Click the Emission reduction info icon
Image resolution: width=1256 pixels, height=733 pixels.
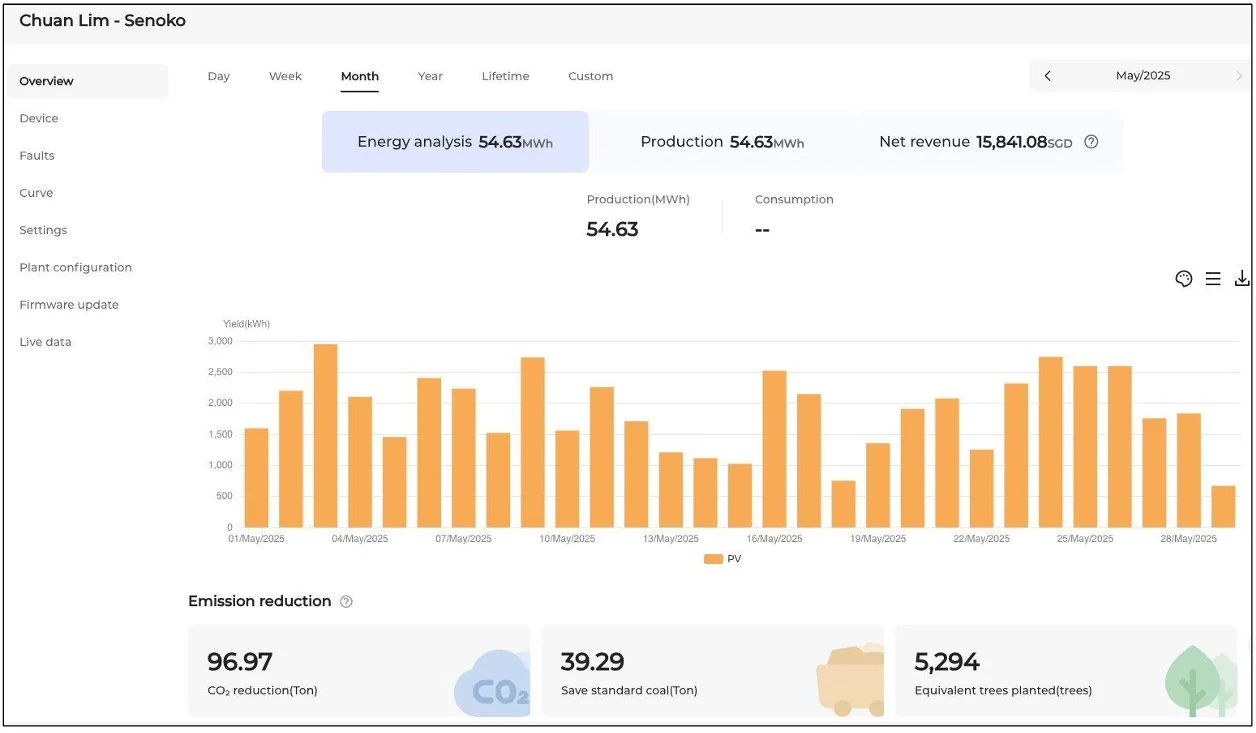tap(346, 601)
